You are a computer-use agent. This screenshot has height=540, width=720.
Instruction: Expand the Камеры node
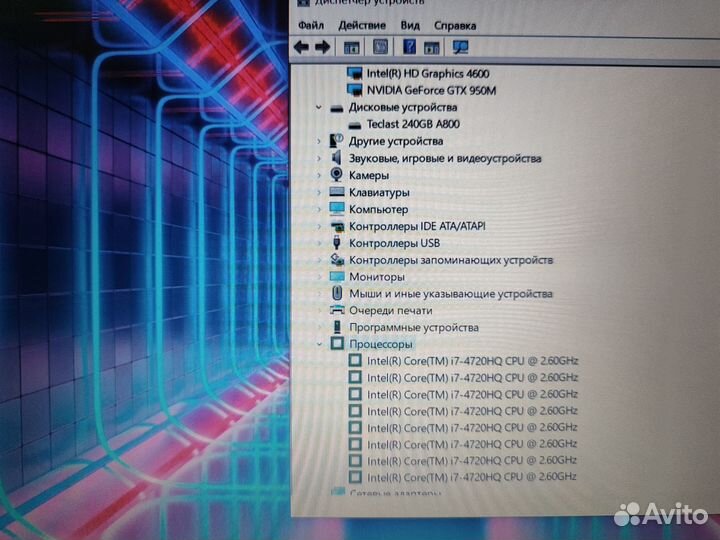319,175
